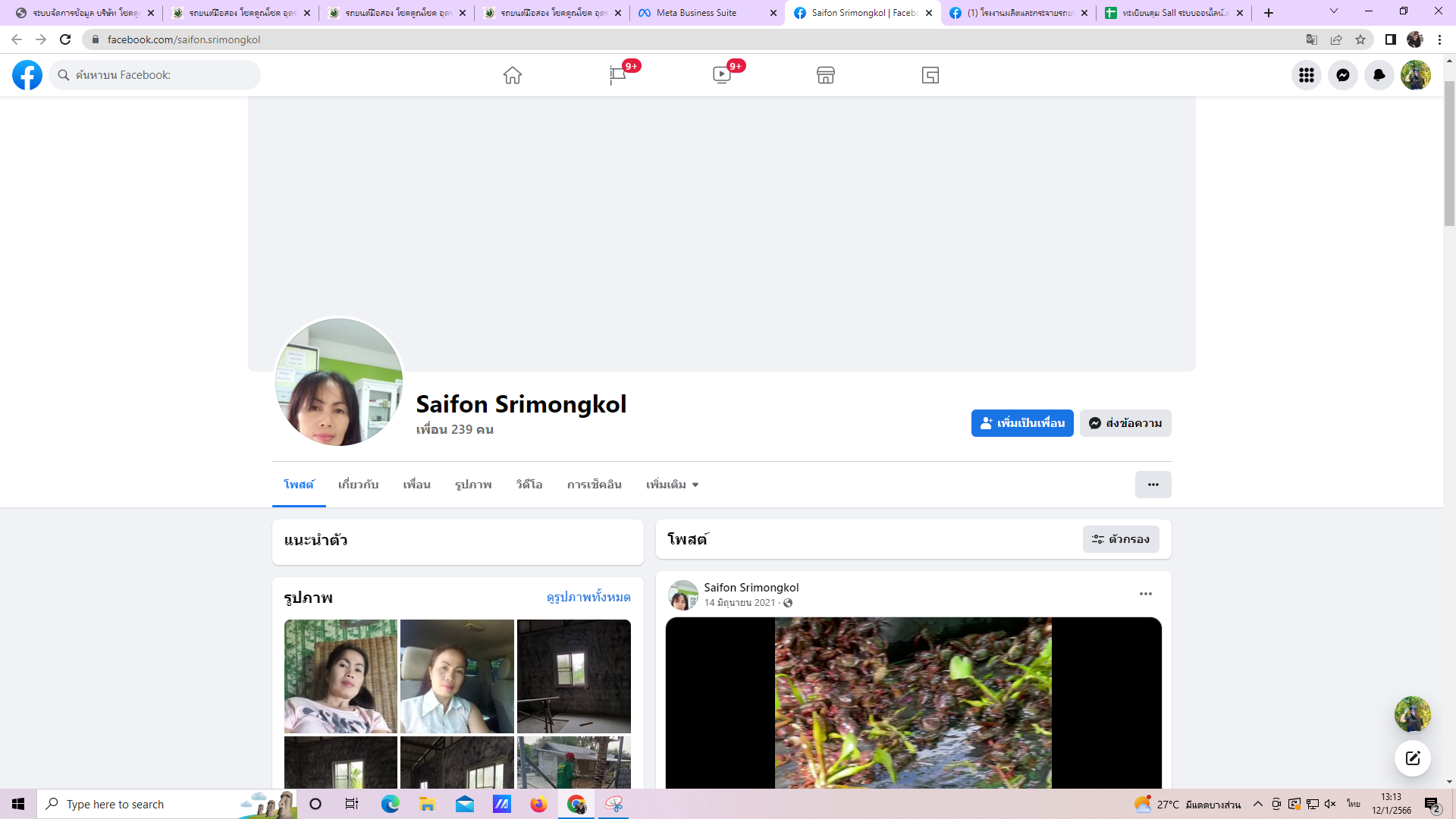Screen dimensions: 1456x819
Task: Click the new message compose icon
Action: coord(1413,758)
